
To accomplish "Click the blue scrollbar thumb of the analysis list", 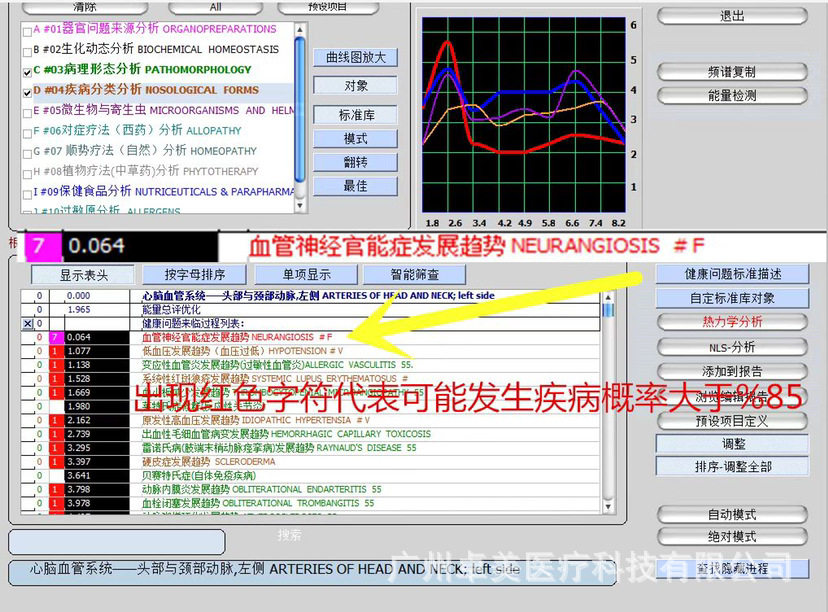I will point(300,109).
